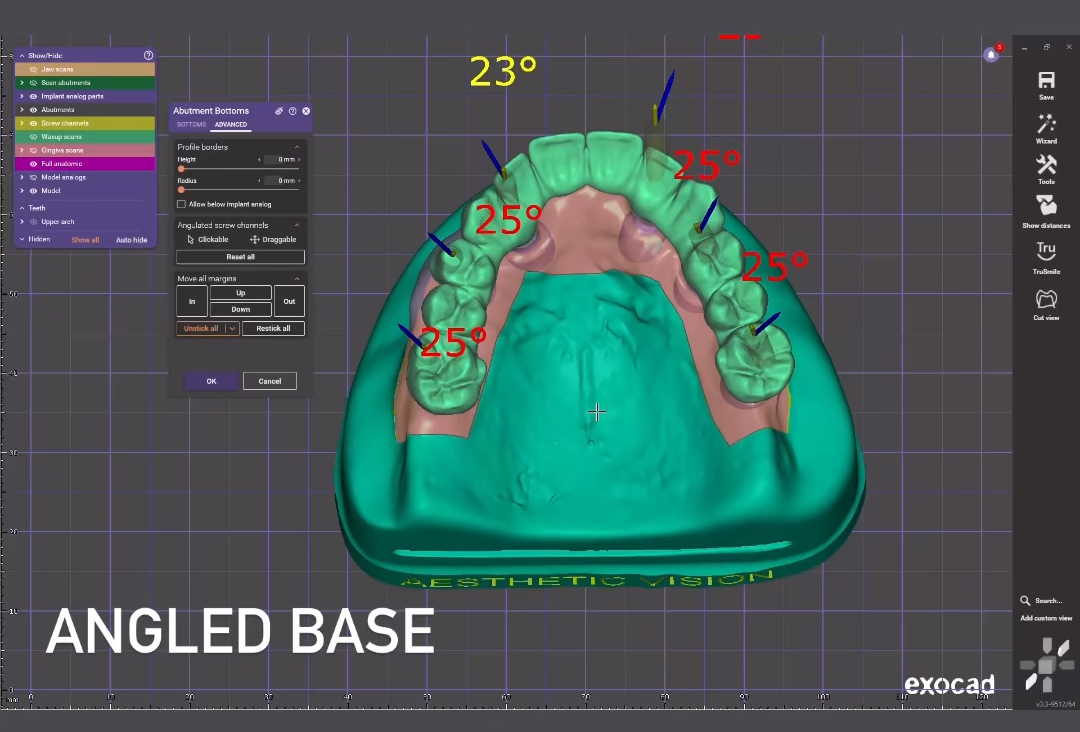
Task: Move all margins Out
Action: [x=289, y=302]
